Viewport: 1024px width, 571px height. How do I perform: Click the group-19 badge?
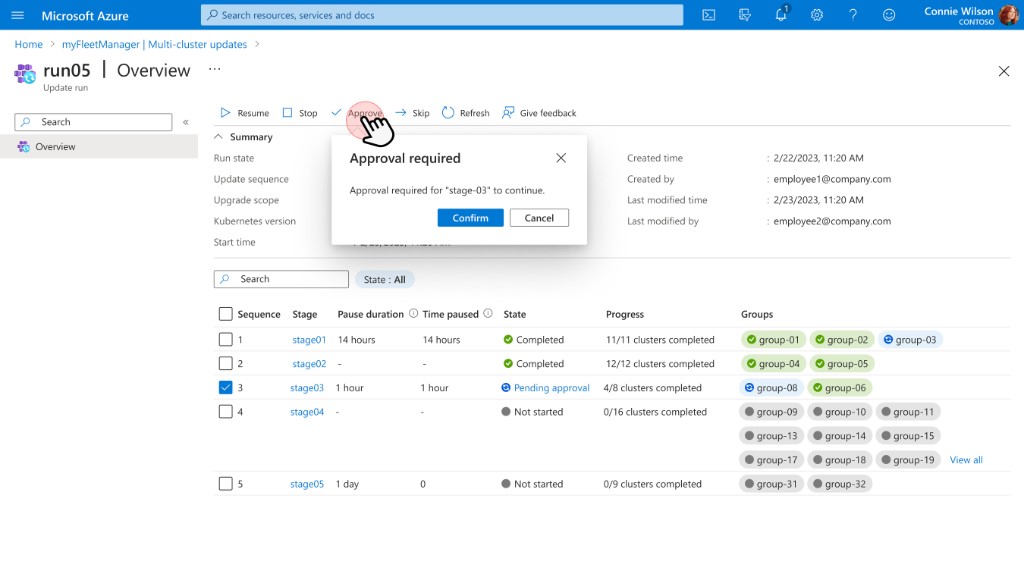pos(908,460)
